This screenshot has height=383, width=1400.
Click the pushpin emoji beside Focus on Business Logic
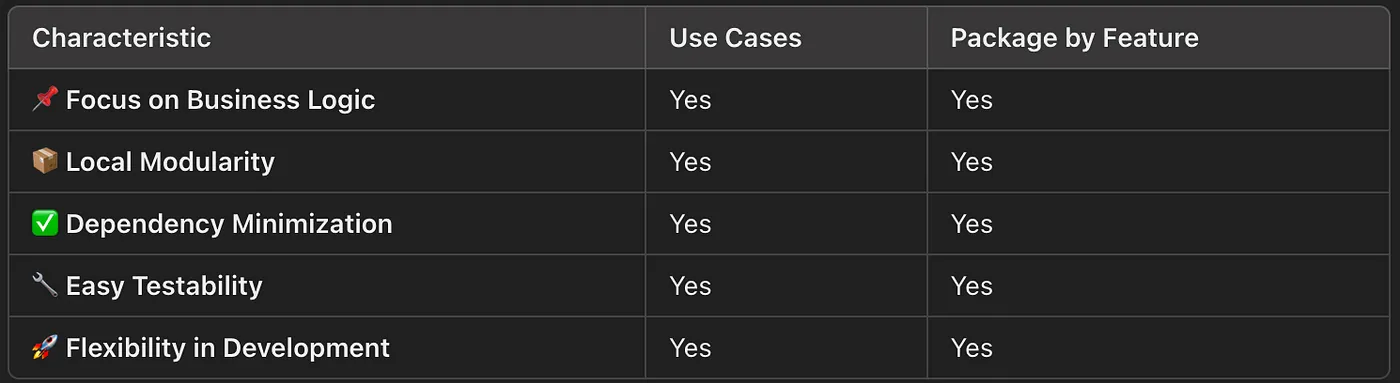pos(45,100)
